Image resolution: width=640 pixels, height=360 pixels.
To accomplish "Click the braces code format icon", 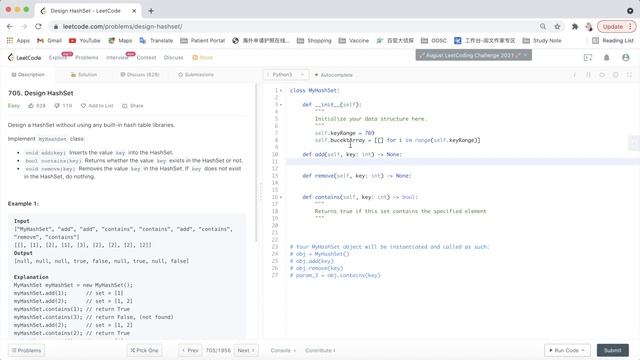I will tap(588, 75).
